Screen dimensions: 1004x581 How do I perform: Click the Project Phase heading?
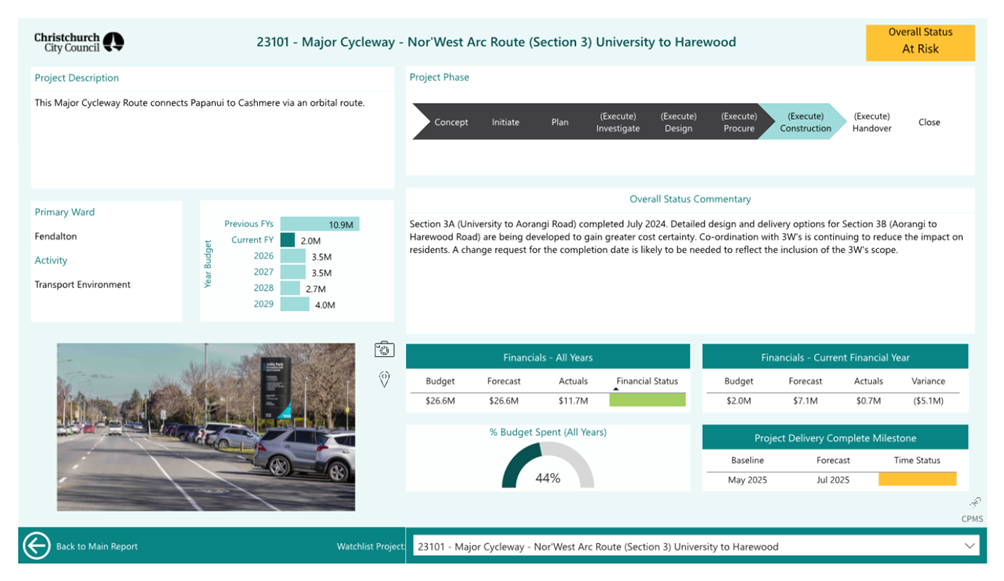tap(439, 77)
